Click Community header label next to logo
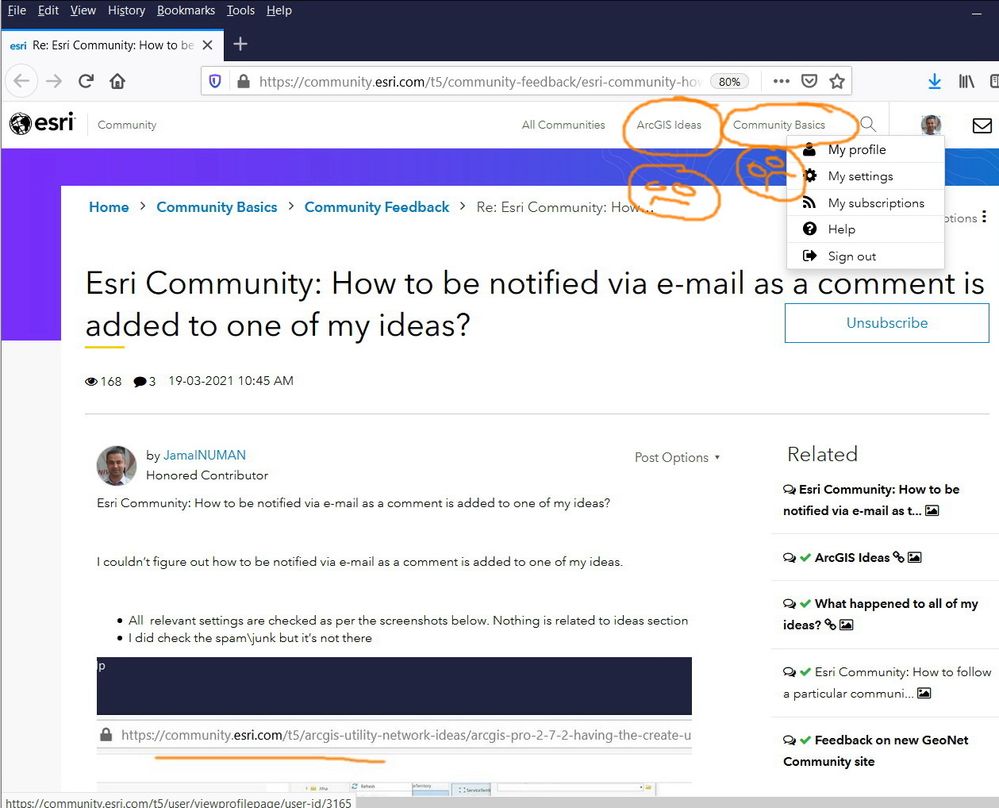Viewport: 999px width, 808px height. point(127,125)
